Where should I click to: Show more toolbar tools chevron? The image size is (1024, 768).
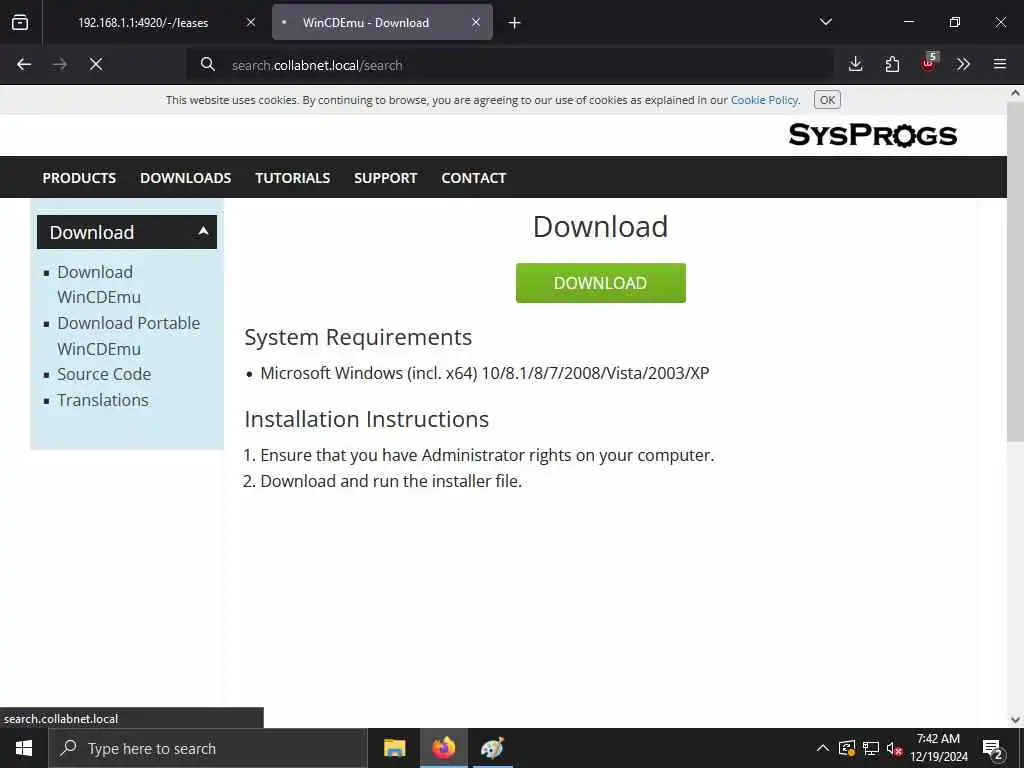coord(963,64)
